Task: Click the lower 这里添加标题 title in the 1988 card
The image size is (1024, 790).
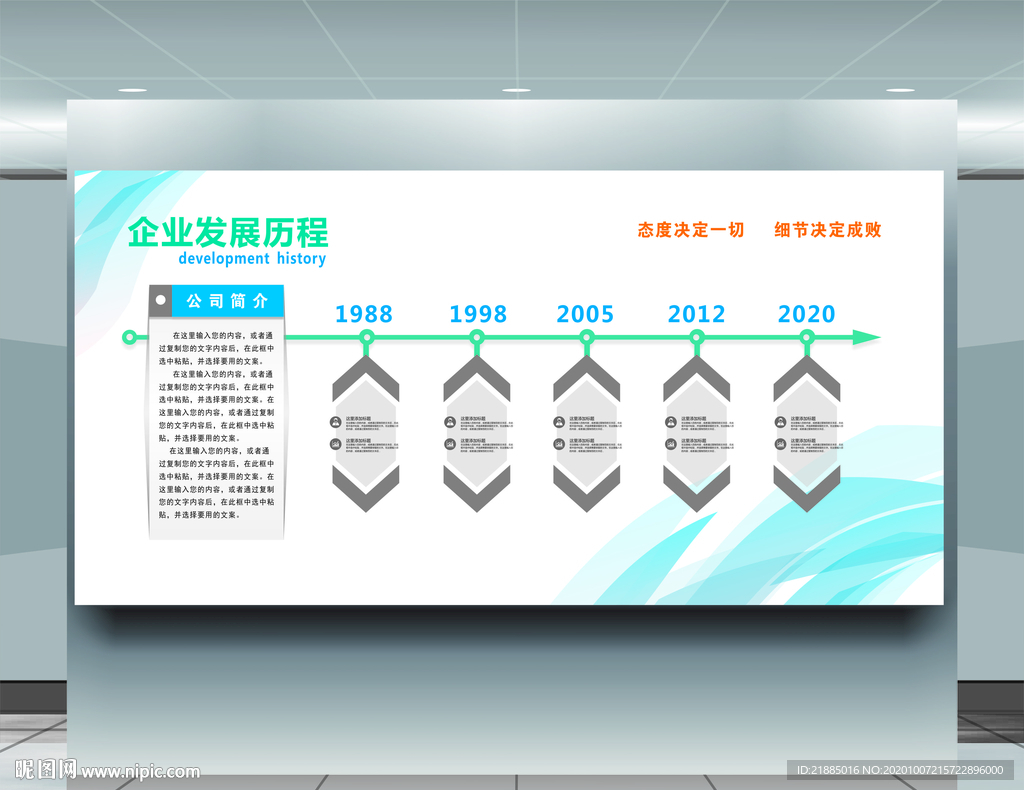Action: [359, 440]
